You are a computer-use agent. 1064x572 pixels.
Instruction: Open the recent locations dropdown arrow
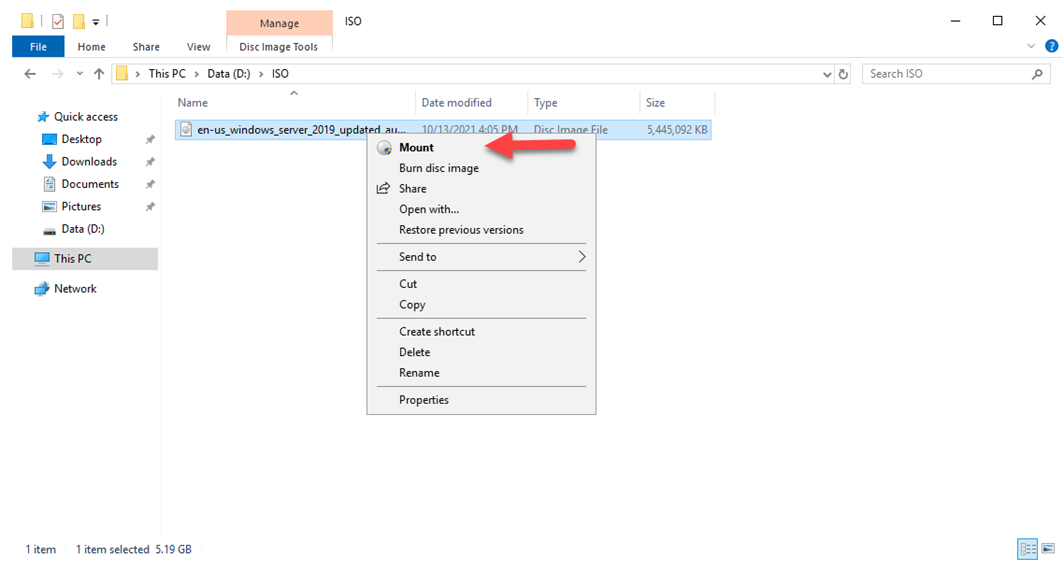79,74
